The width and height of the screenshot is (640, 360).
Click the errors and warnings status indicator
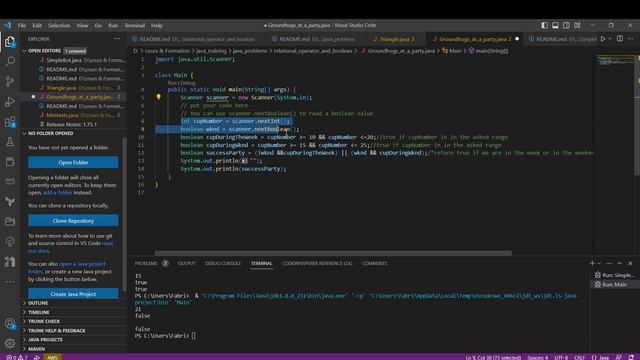click(17, 357)
